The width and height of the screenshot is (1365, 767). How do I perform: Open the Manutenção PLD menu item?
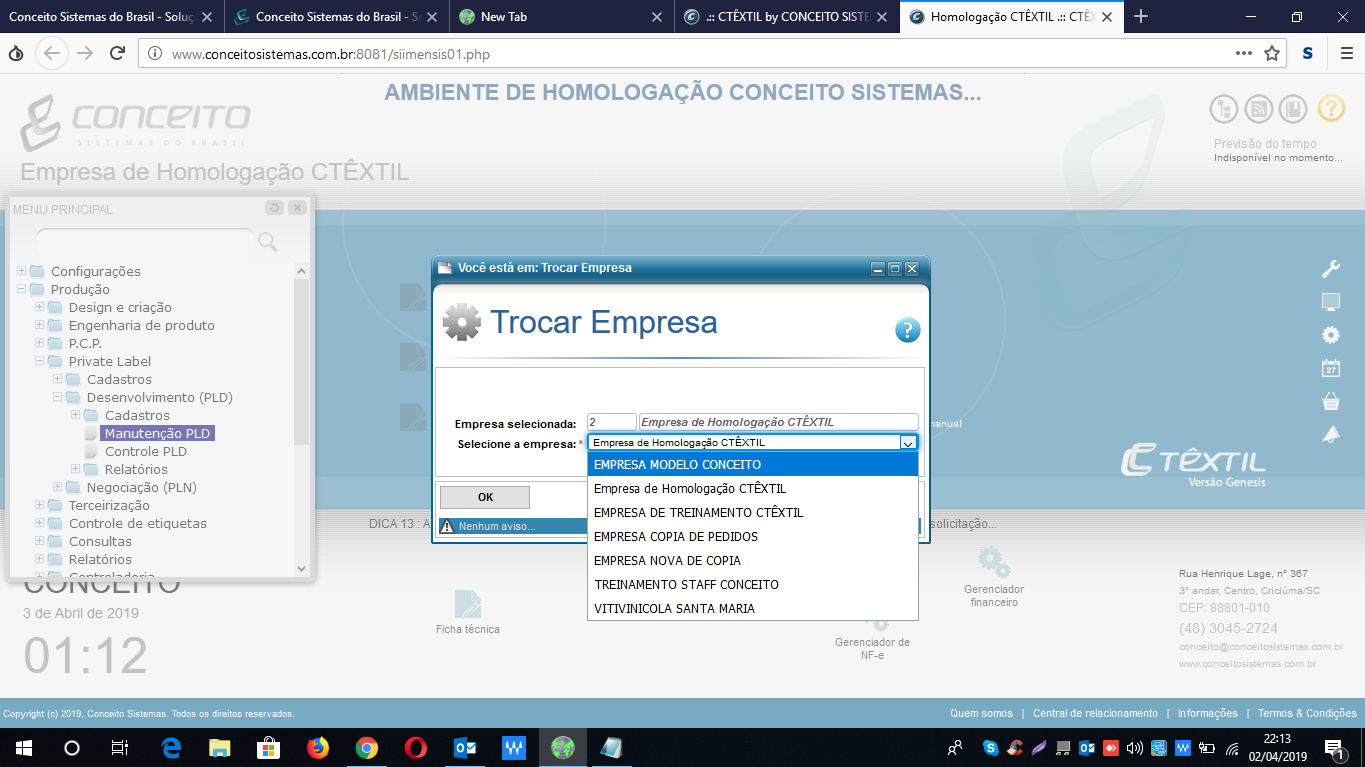pyautogui.click(x=157, y=433)
